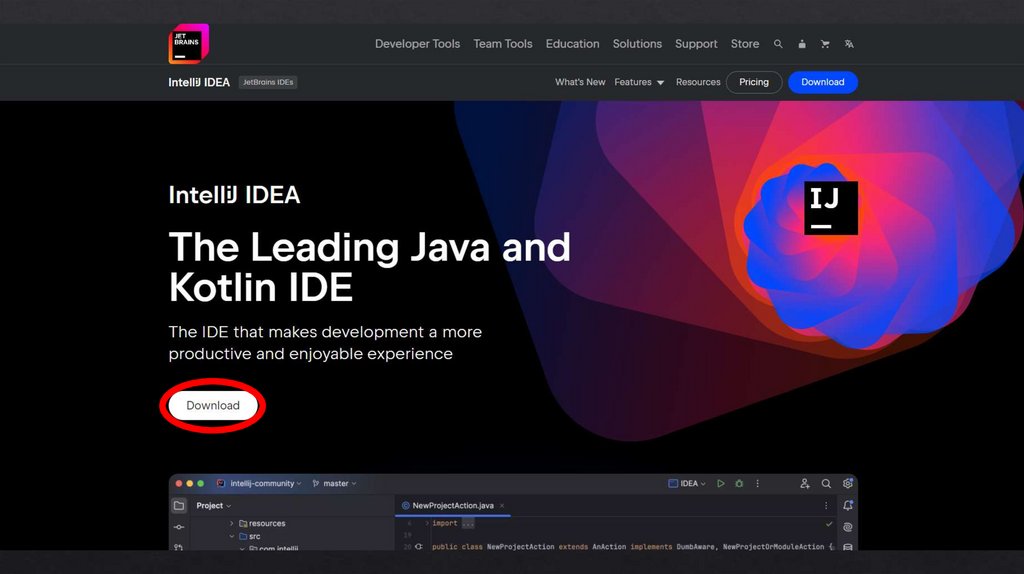Open the Commit tool window icon

click(x=179, y=527)
